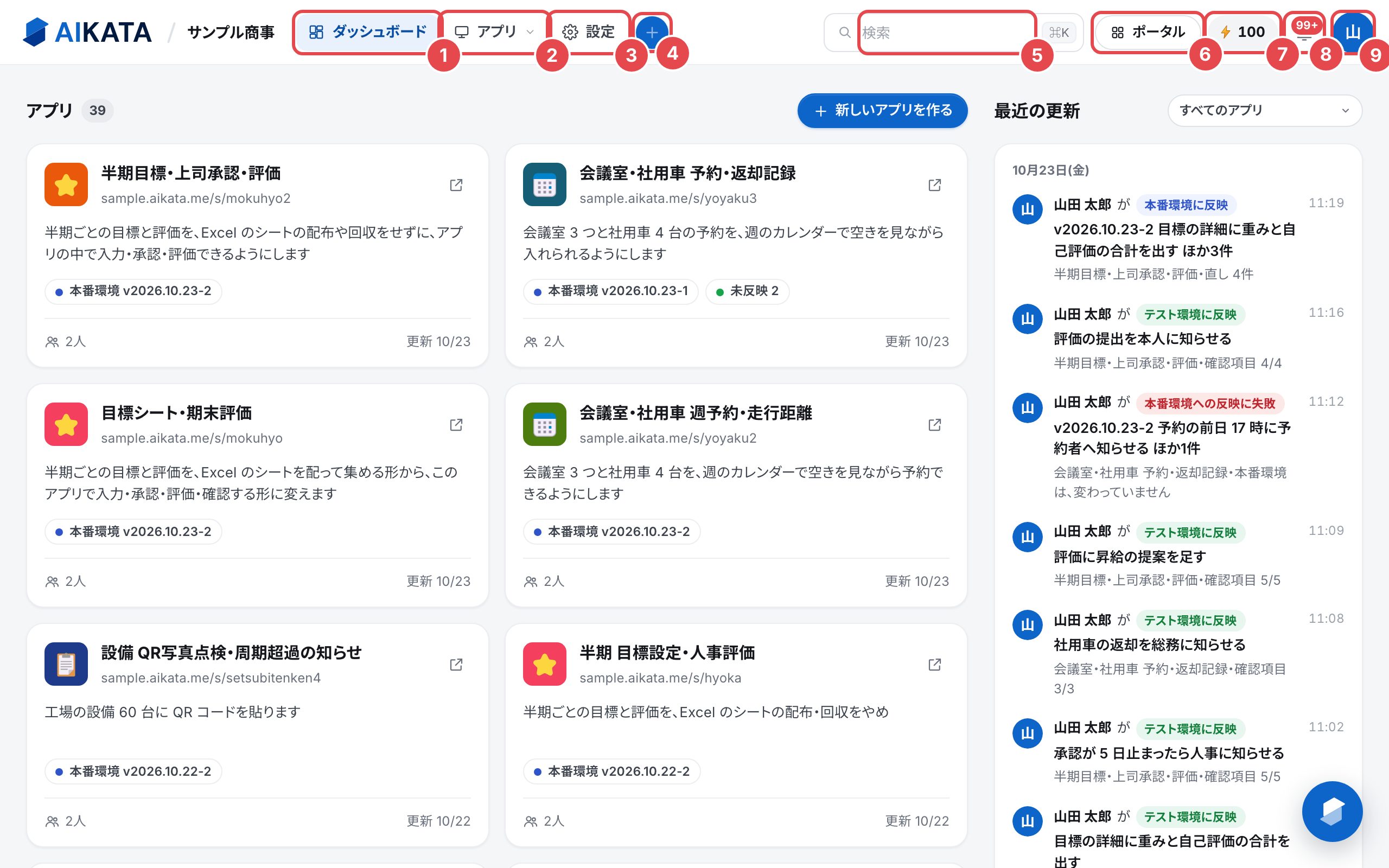1389x868 pixels.
Task: Open the sample.aikata.me/s/yoyaku3 link
Action: click(668, 198)
